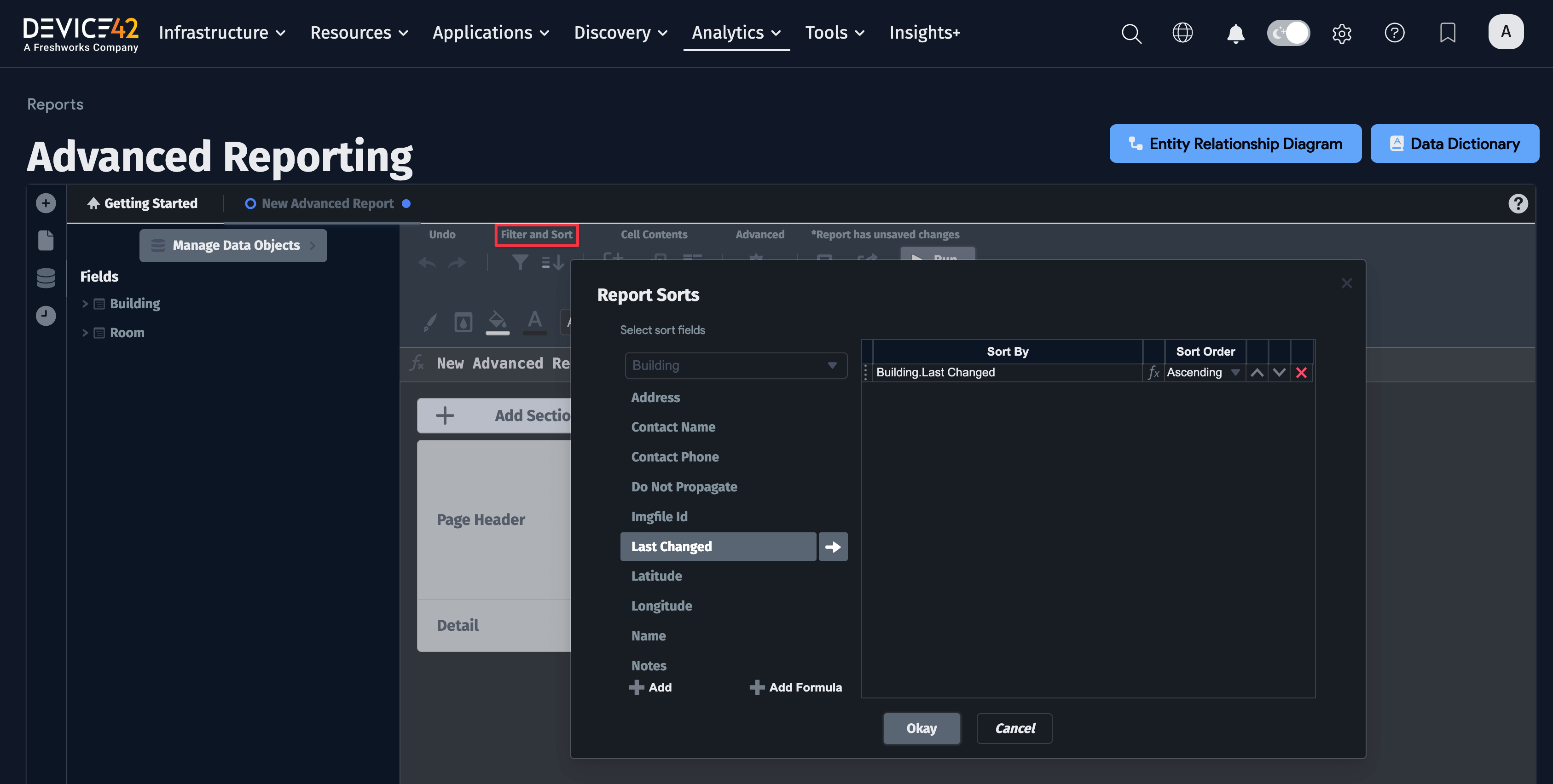Image resolution: width=1553 pixels, height=784 pixels.
Task: Click the Device42 logo
Action: 81,35
